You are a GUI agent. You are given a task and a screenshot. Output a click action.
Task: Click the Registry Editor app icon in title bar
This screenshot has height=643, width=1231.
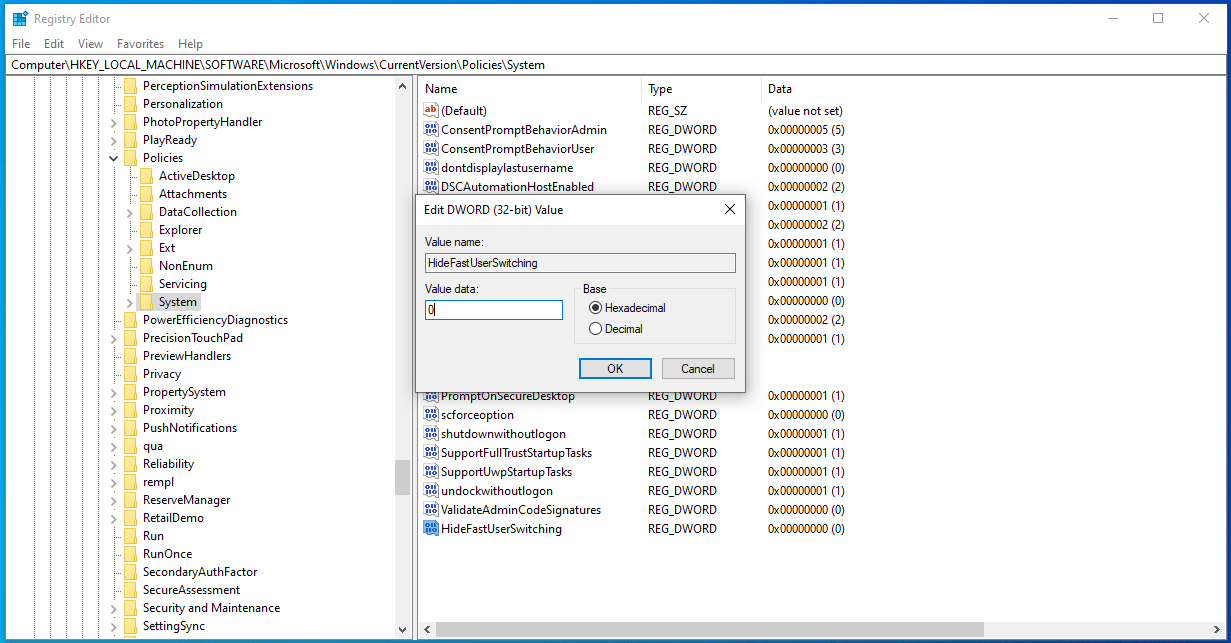[x=20, y=18]
